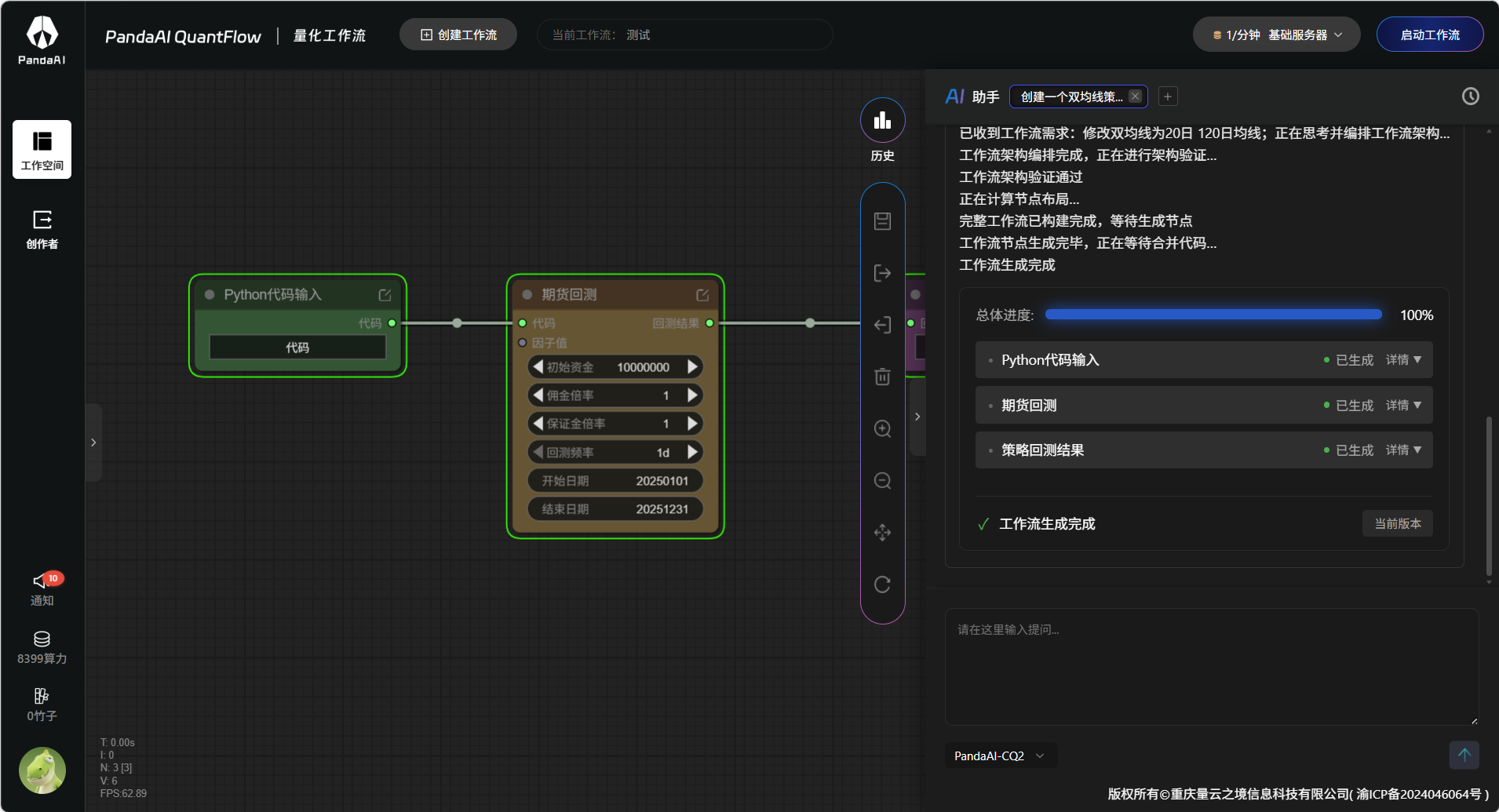This screenshot has width=1499, height=812.
Task: Open the 通知 notifications icon
Action: (x=42, y=588)
